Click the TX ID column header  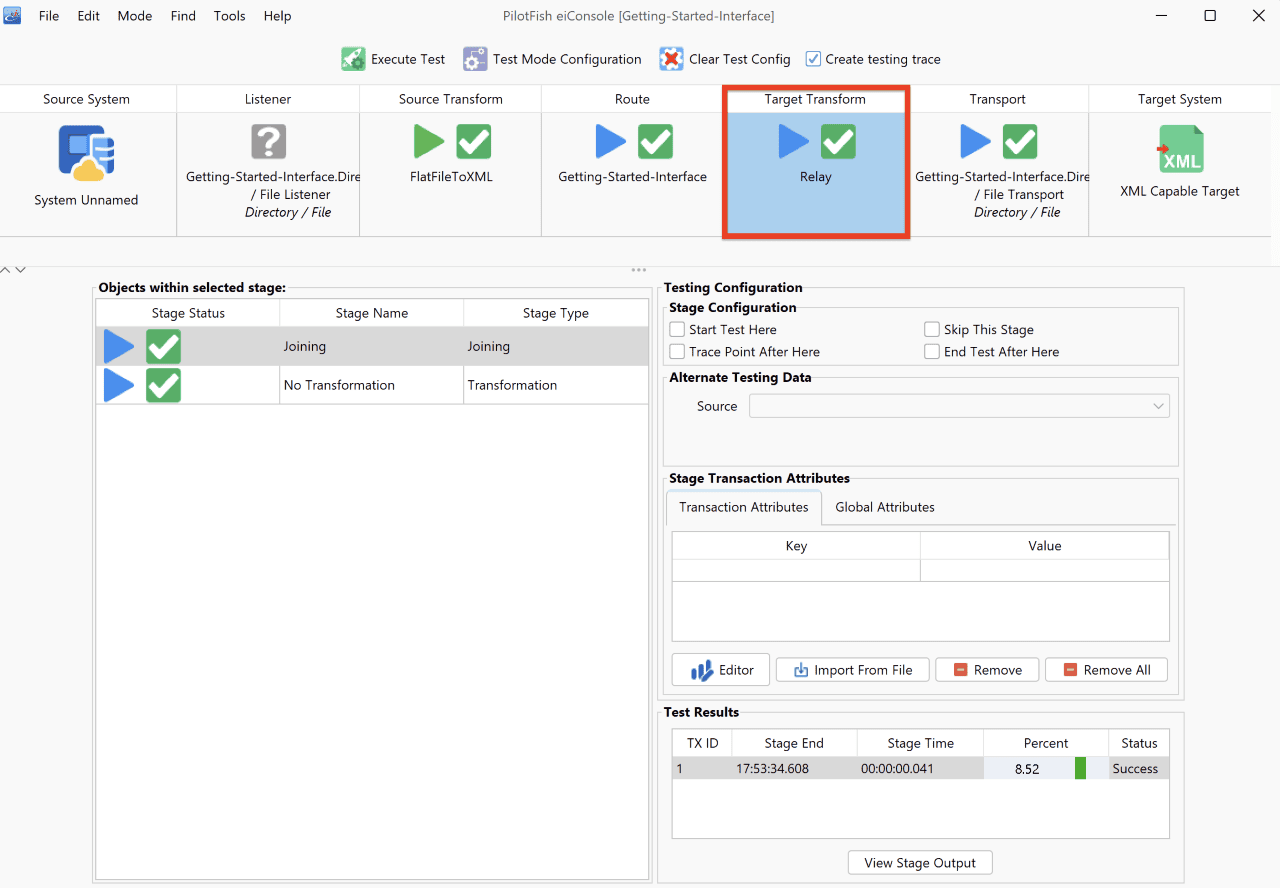(x=702, y=743)
